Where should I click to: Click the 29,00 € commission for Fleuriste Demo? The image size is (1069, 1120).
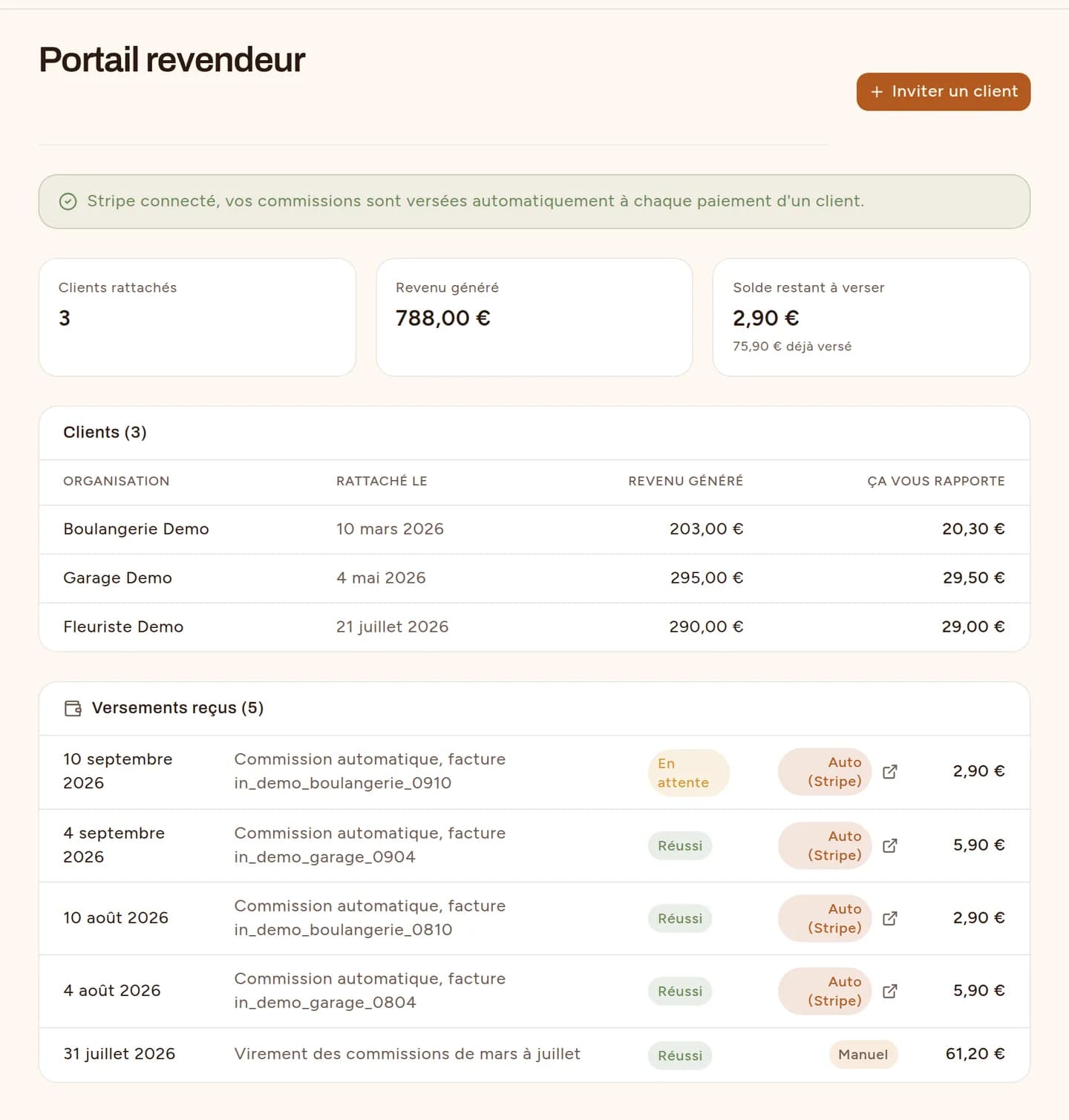pos(973,627)
